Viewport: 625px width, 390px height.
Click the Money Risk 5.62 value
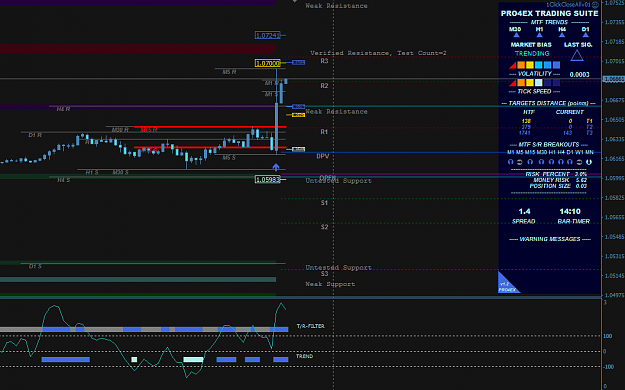pyautogui.click(x=581, y=180)
